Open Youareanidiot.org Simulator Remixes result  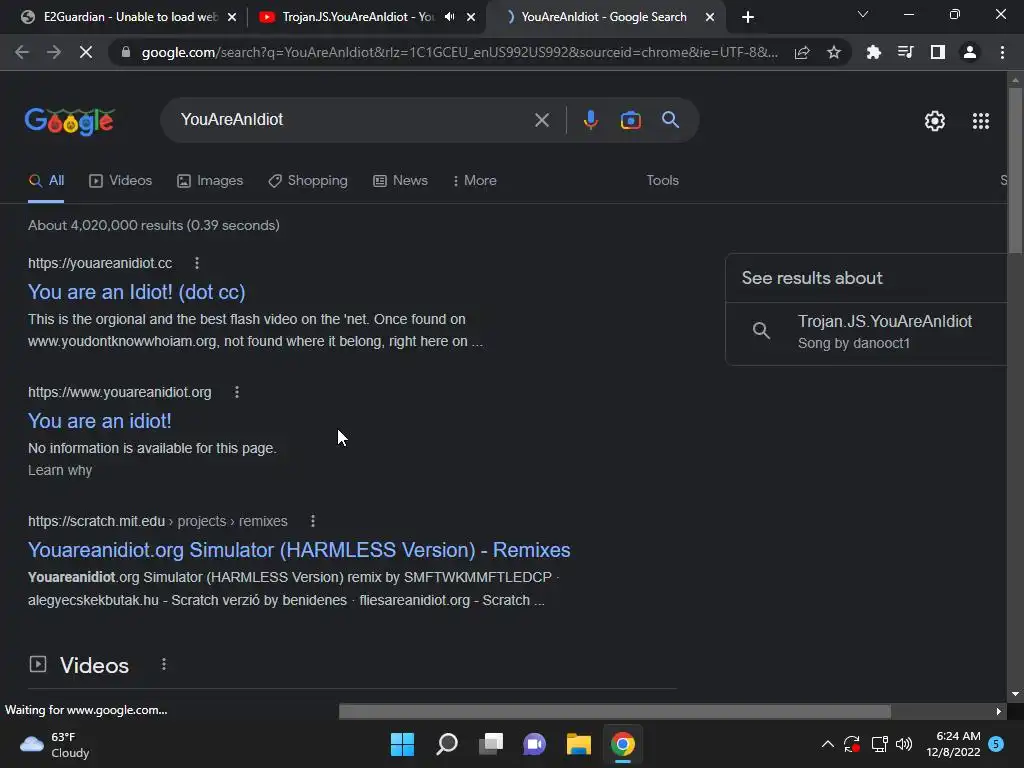[299, 551]
